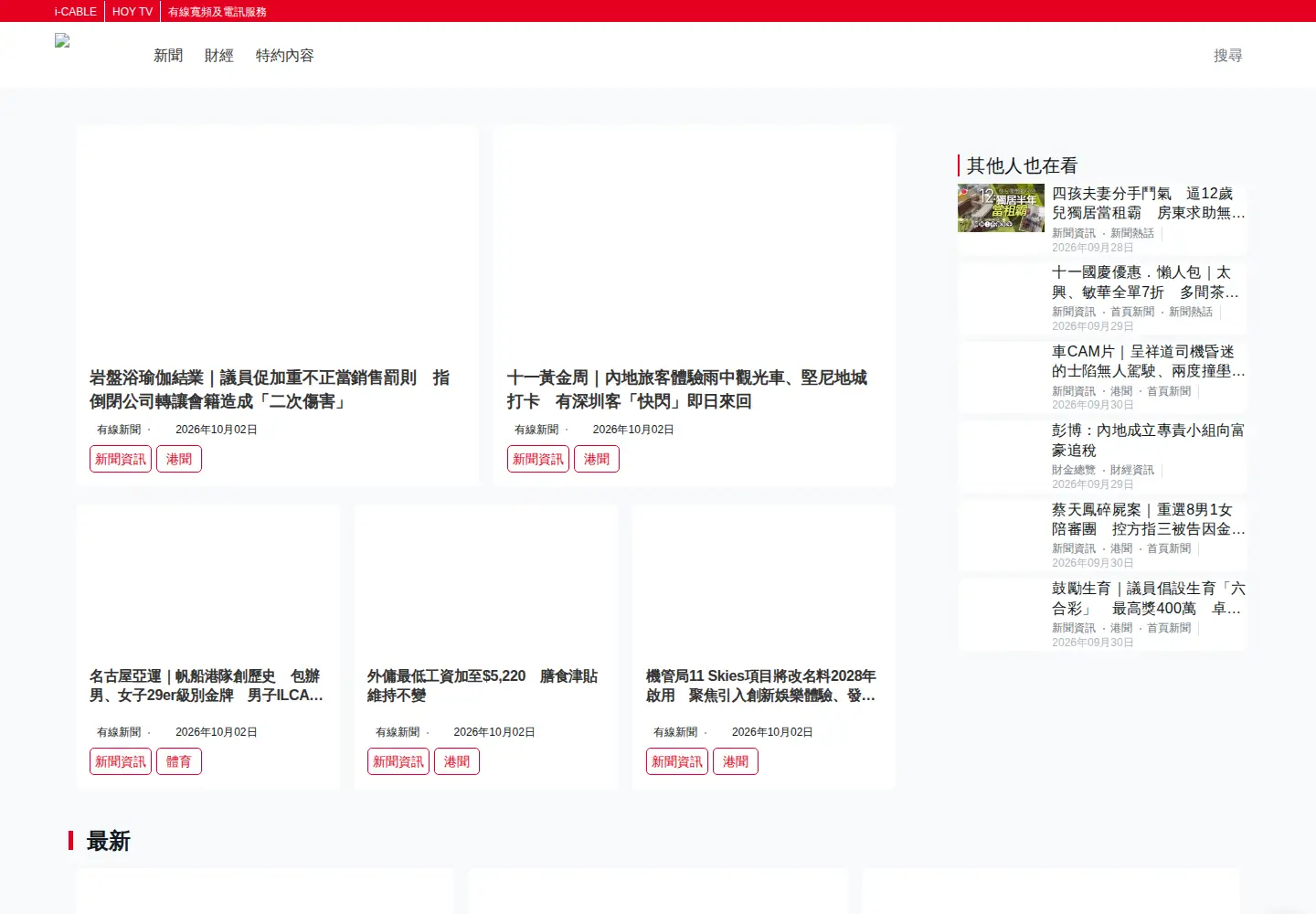The height and width of the screenshot is (914, 1316).
Task: Open 名古屋亞運 帆船港隊 article
Action: click(x=207, y=685)
